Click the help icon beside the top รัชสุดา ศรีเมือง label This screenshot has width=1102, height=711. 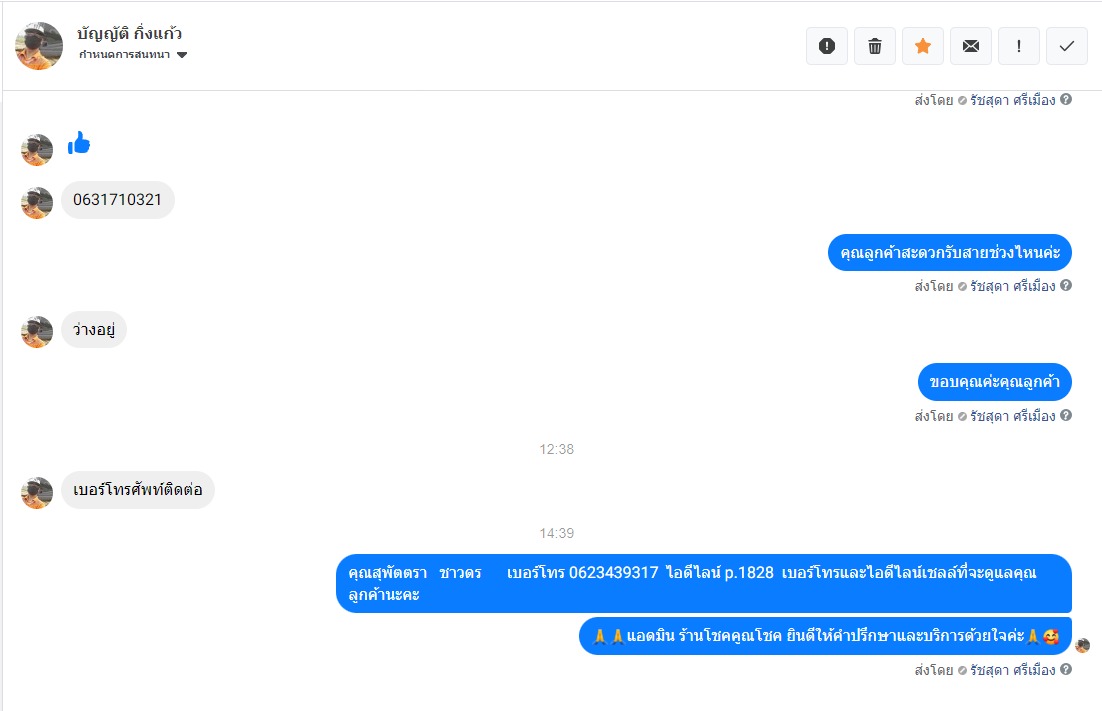(x=1066, y=100)
